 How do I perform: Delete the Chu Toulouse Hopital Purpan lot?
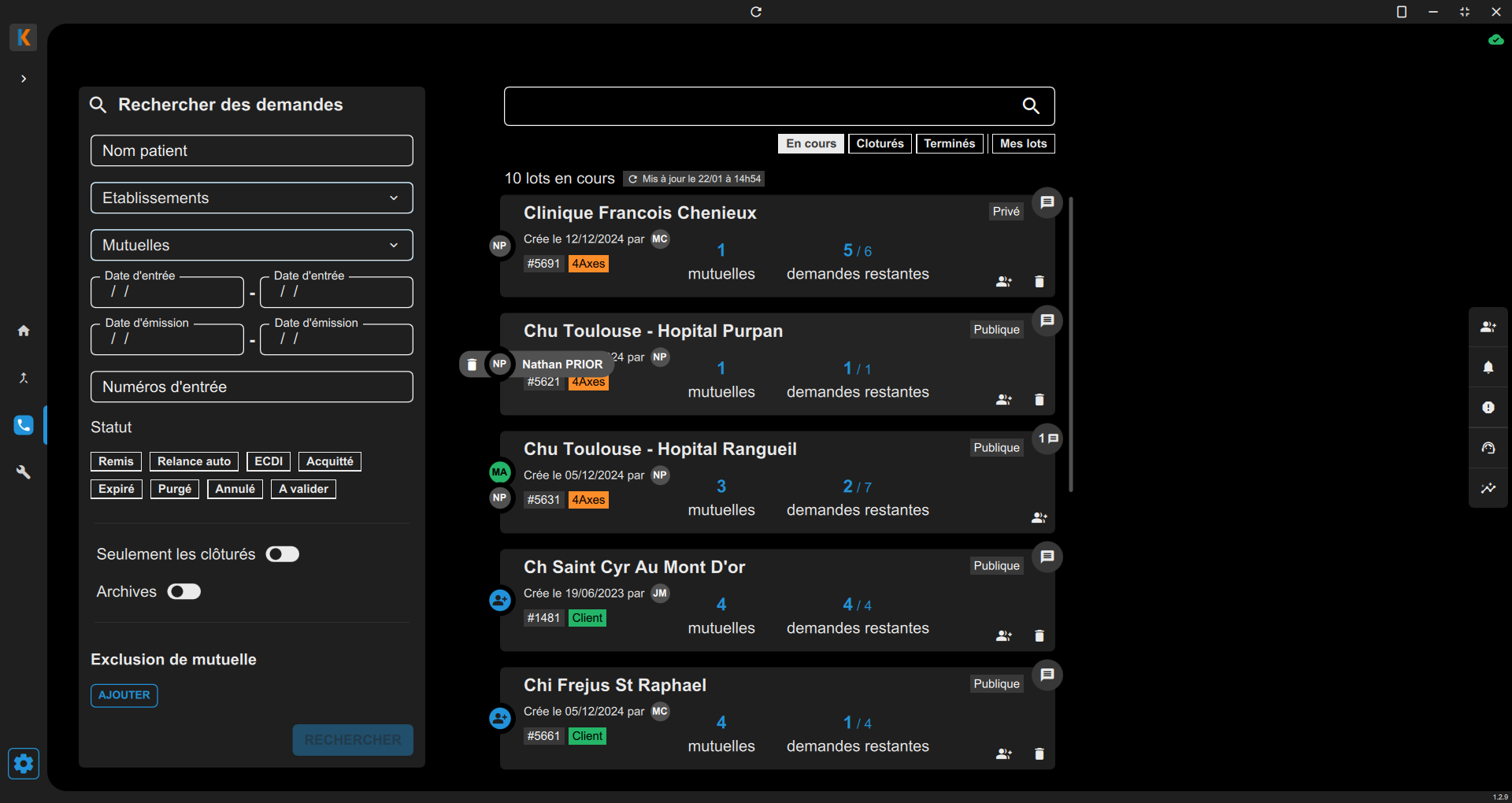tap(1039, 400)
